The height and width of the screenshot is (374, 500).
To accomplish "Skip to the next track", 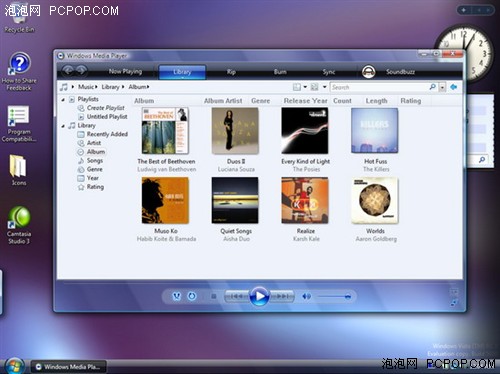I will (x=282, y=296).
